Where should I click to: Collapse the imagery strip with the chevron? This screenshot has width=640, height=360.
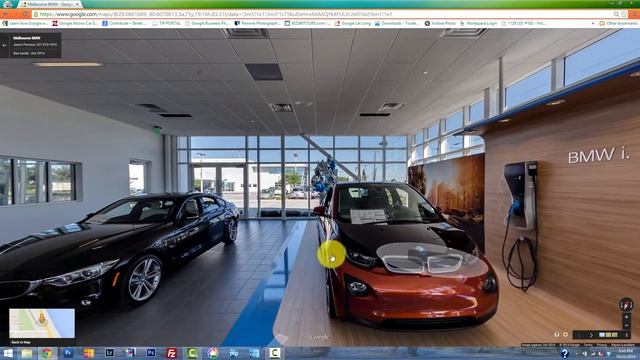click(x=627, y=335)
